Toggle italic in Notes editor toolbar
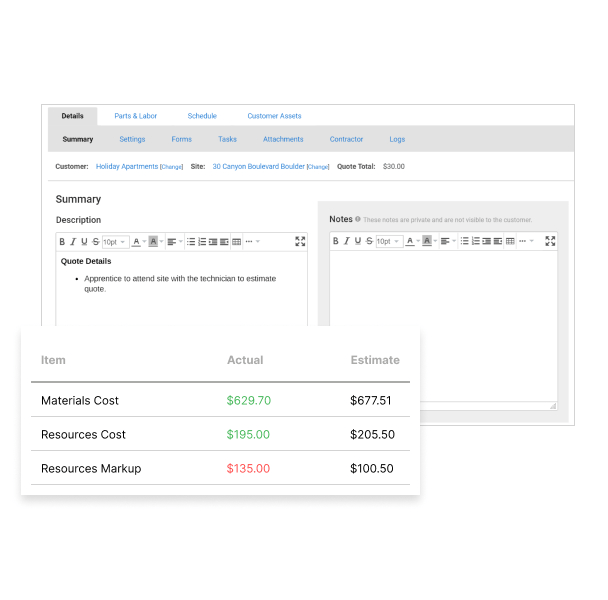Image resolution: width=608 pixels, height=600 pixels. tap(347, 241)
